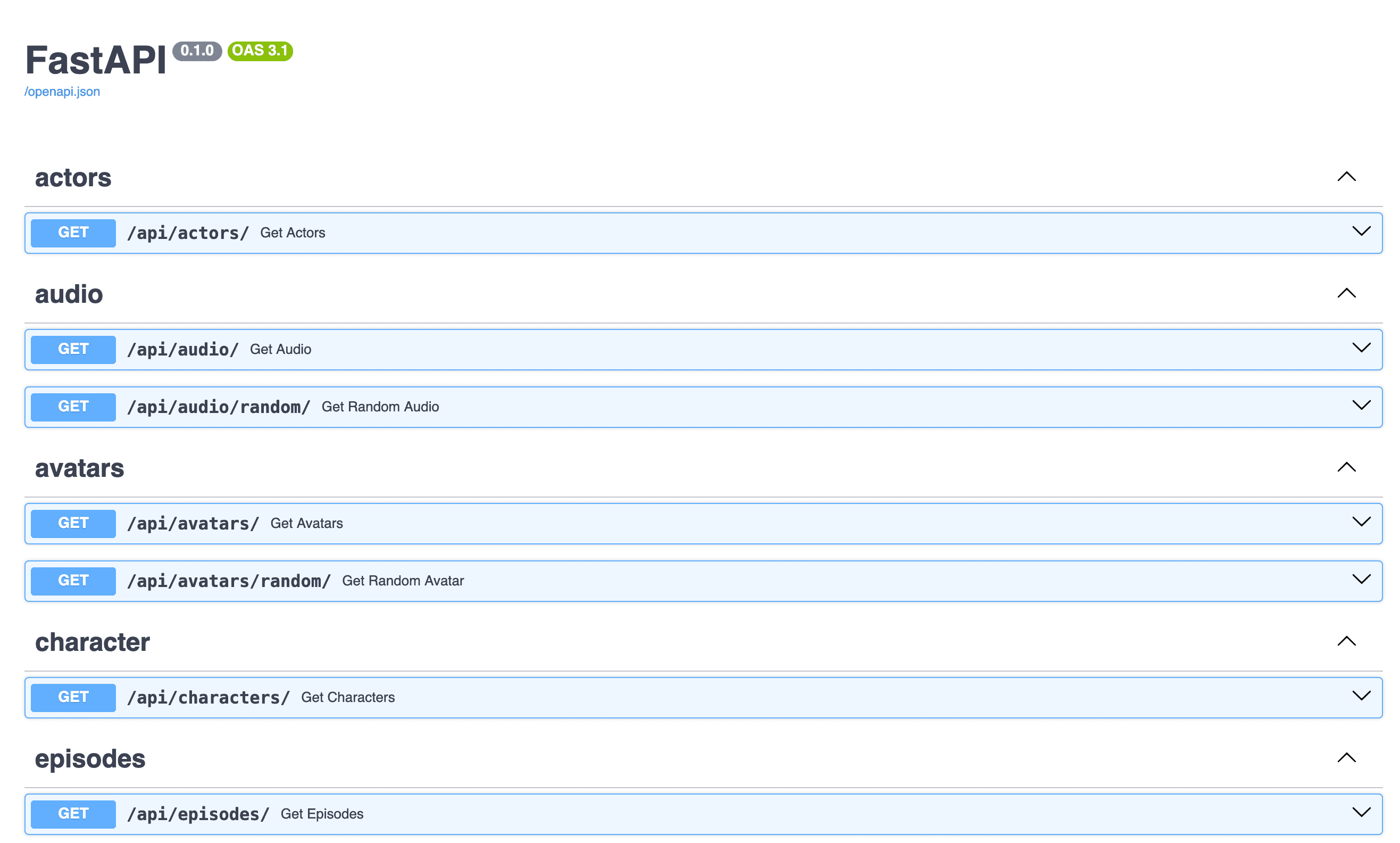Image resolution: width=1400 pixels, height=843 pixels.
Task: Click the Get Characters summary
Action: (347, 698)
